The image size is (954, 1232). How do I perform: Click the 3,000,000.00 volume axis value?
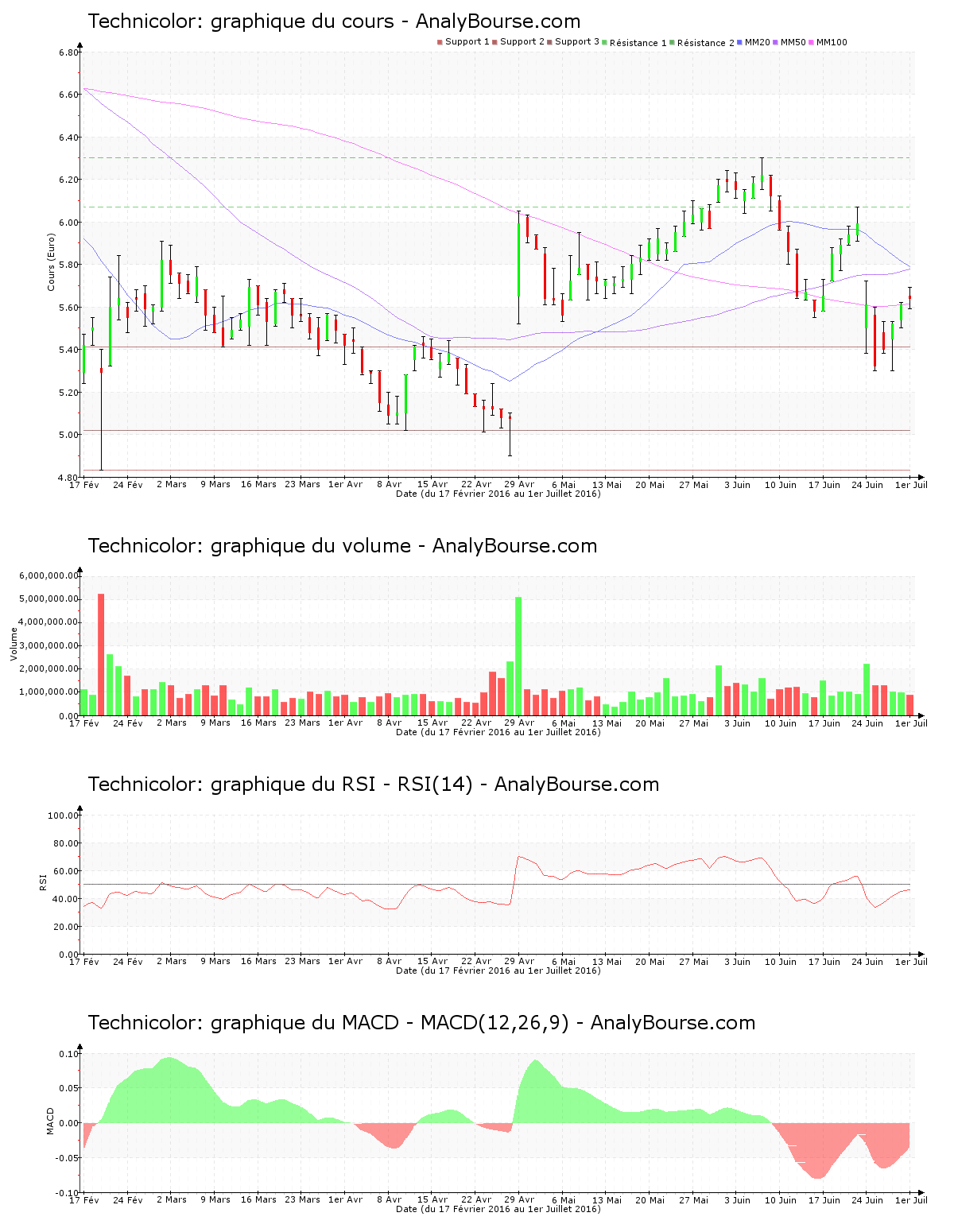49,645
